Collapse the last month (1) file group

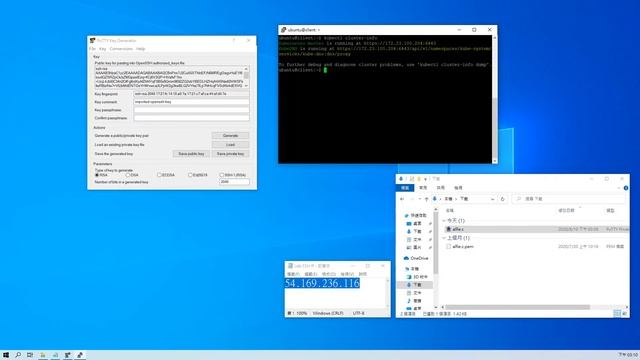click(x=444, y=238)
